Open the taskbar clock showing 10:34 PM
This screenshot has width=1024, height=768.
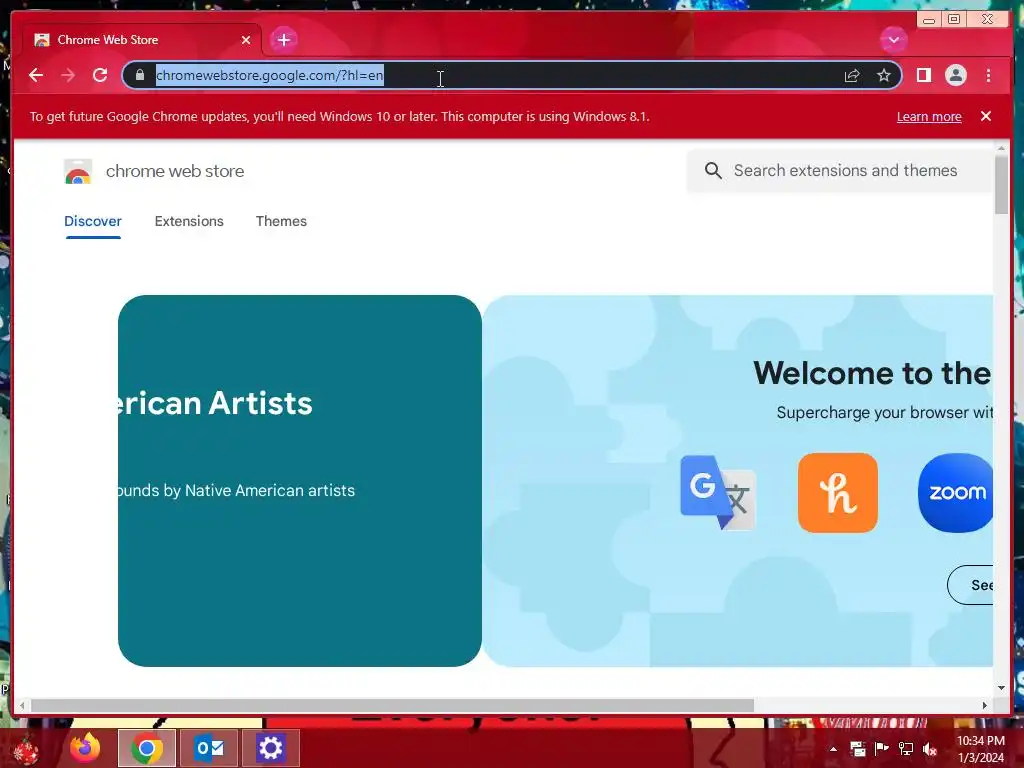pyautogui.click(x=980, y=749)
